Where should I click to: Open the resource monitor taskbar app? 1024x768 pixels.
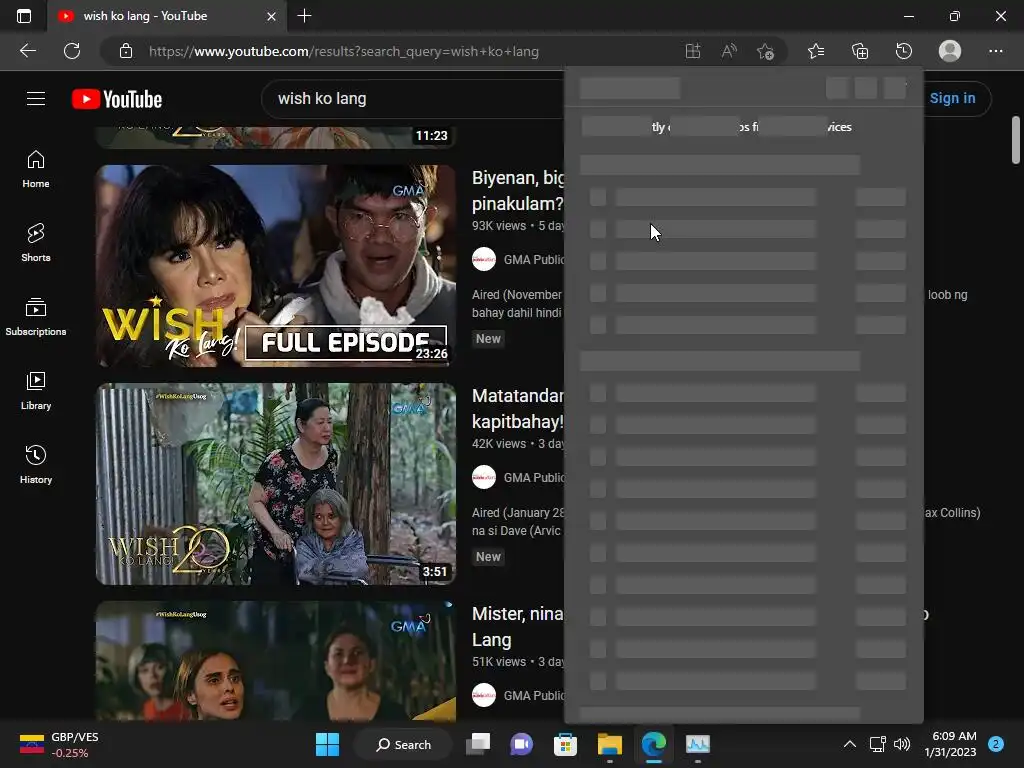pos(697,744)
